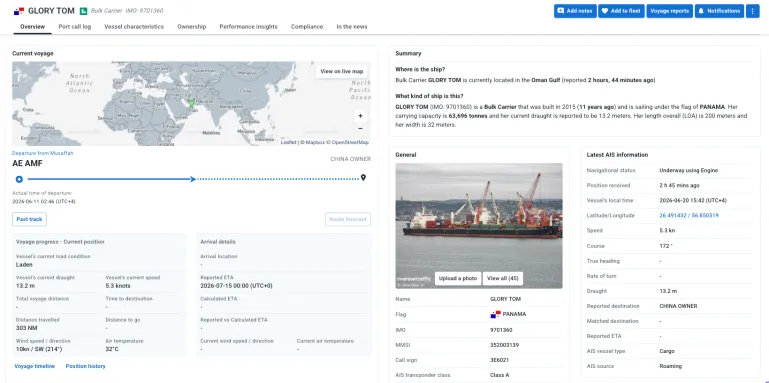Open the Position history link
Image resolution: width=769 pixels, height=383 pixels.
(x=85, y=366)
